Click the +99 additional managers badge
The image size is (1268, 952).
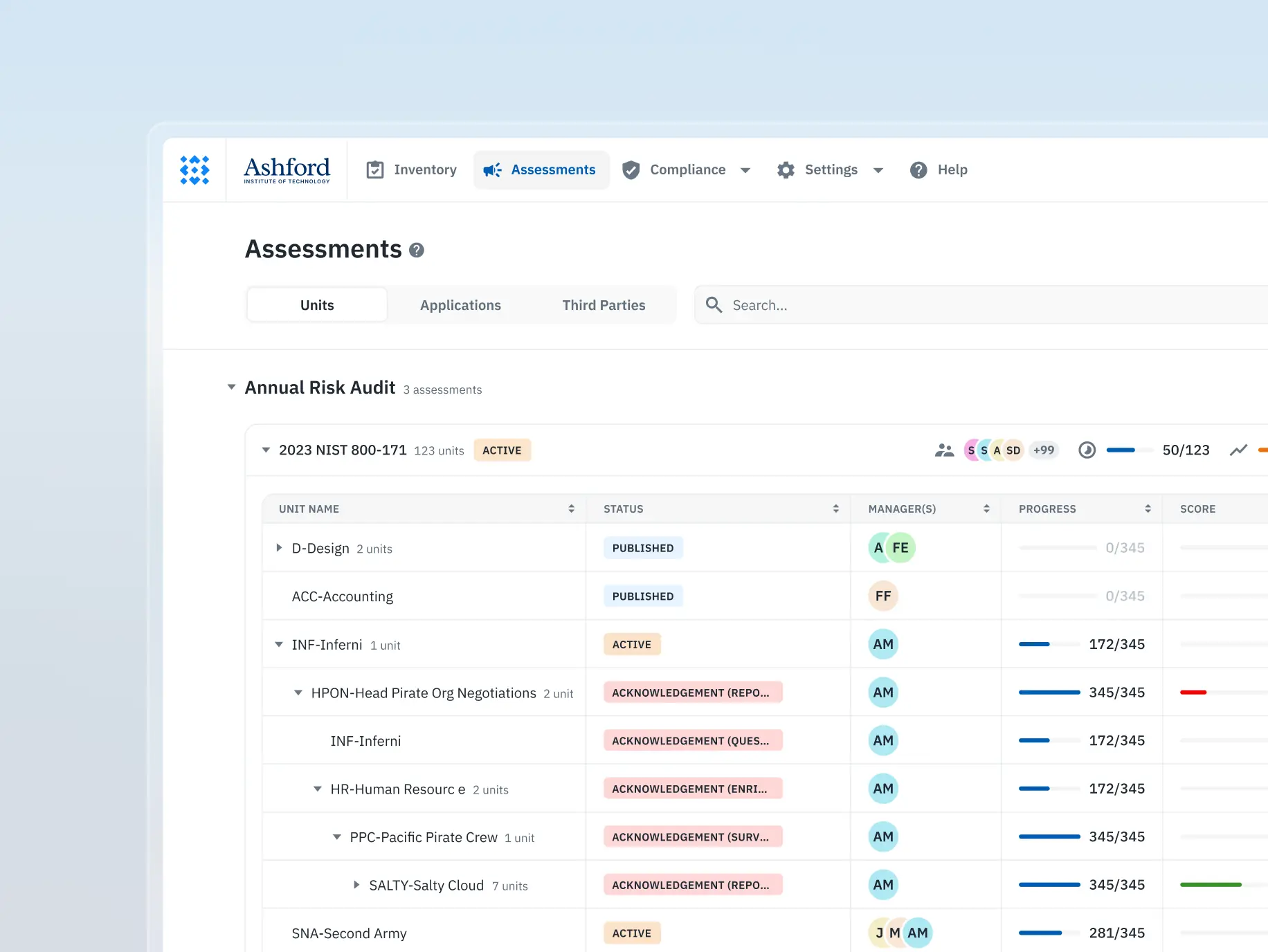1043,450
